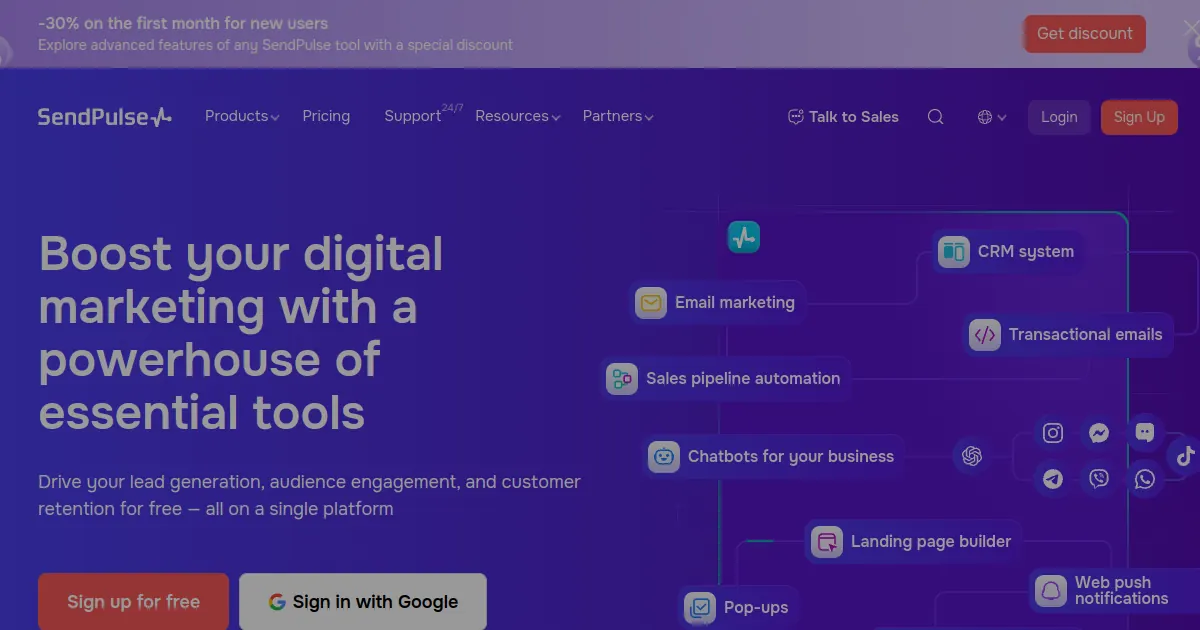Click Sign up for free button

(134, 602)
